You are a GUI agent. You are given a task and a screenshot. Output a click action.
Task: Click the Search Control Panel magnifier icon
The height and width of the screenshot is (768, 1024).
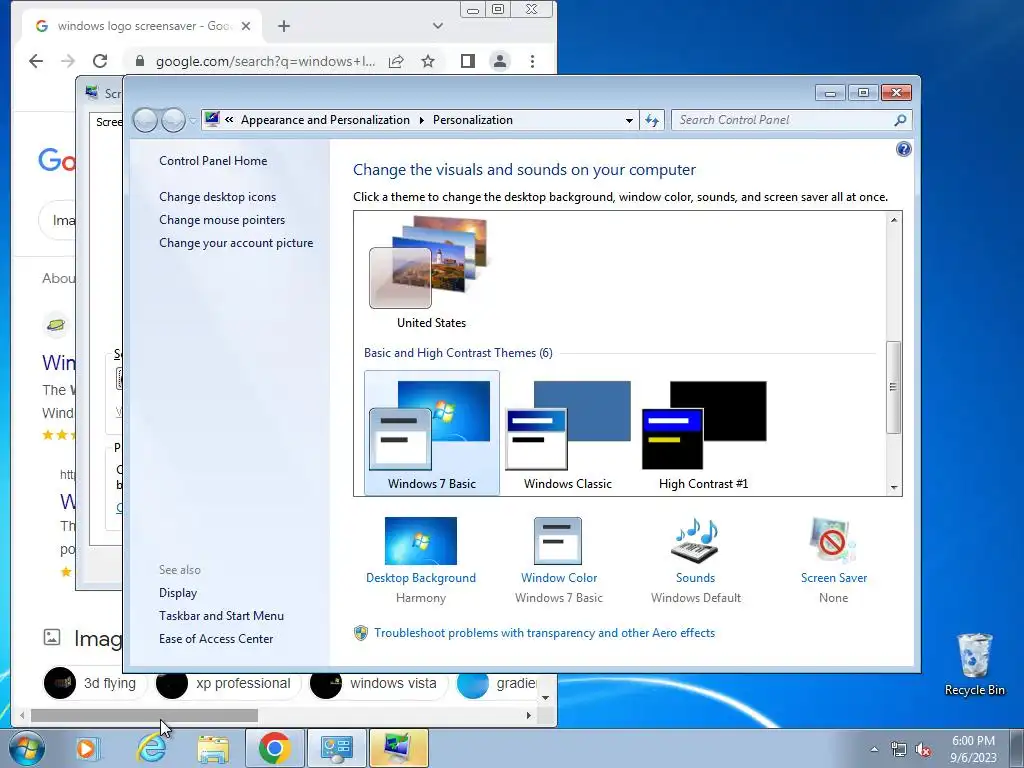pos(900,120)
